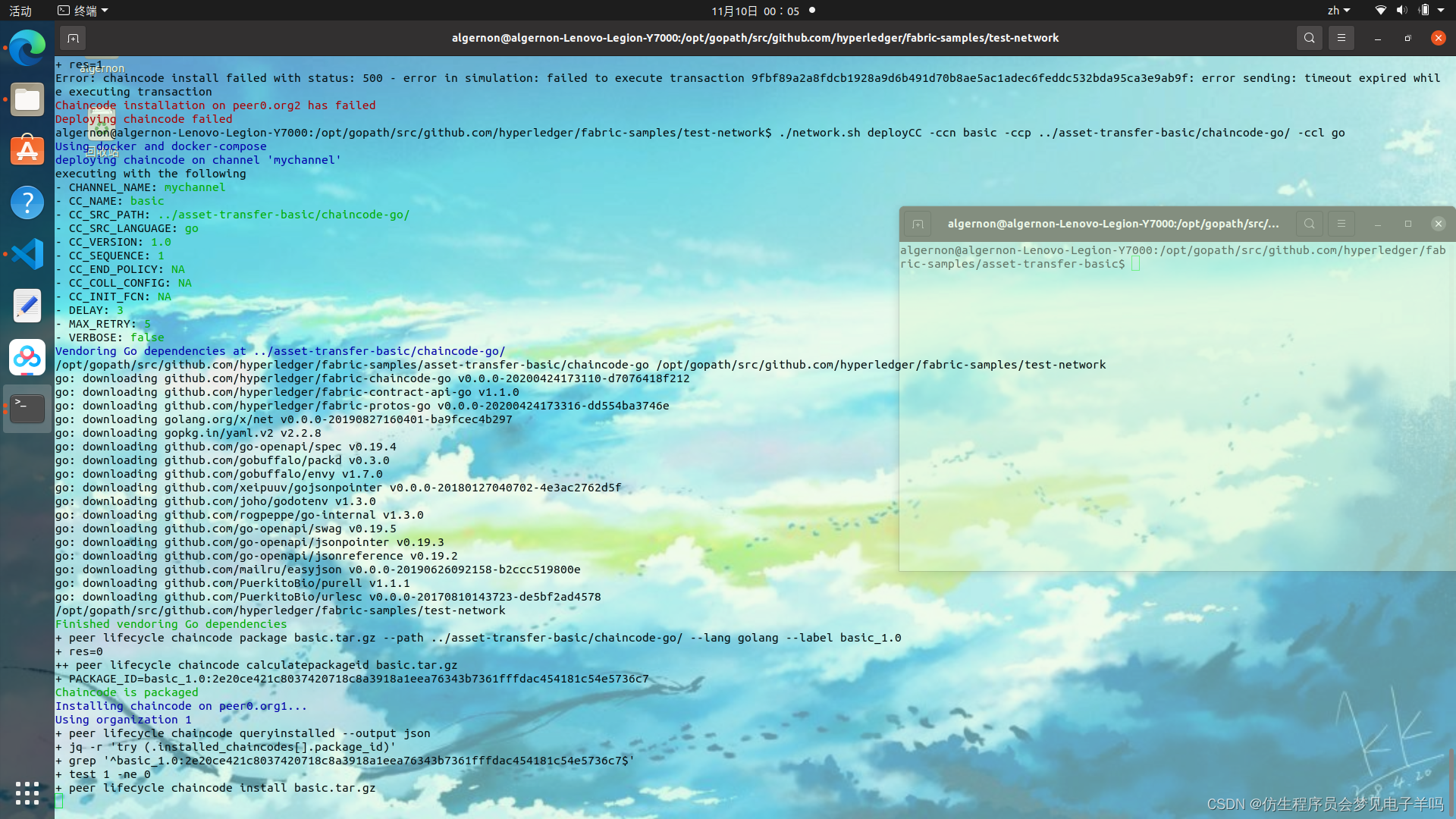Open hamburger menu of main terminal

(1341, 38)
